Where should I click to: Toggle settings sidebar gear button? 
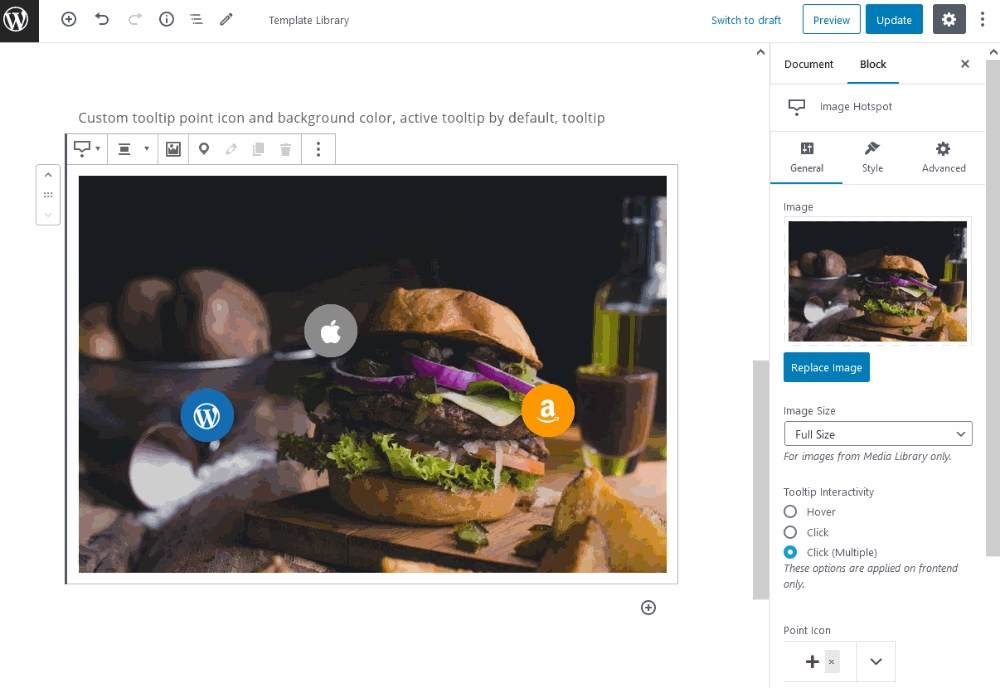pyautogui.click(x=949, y=20)
